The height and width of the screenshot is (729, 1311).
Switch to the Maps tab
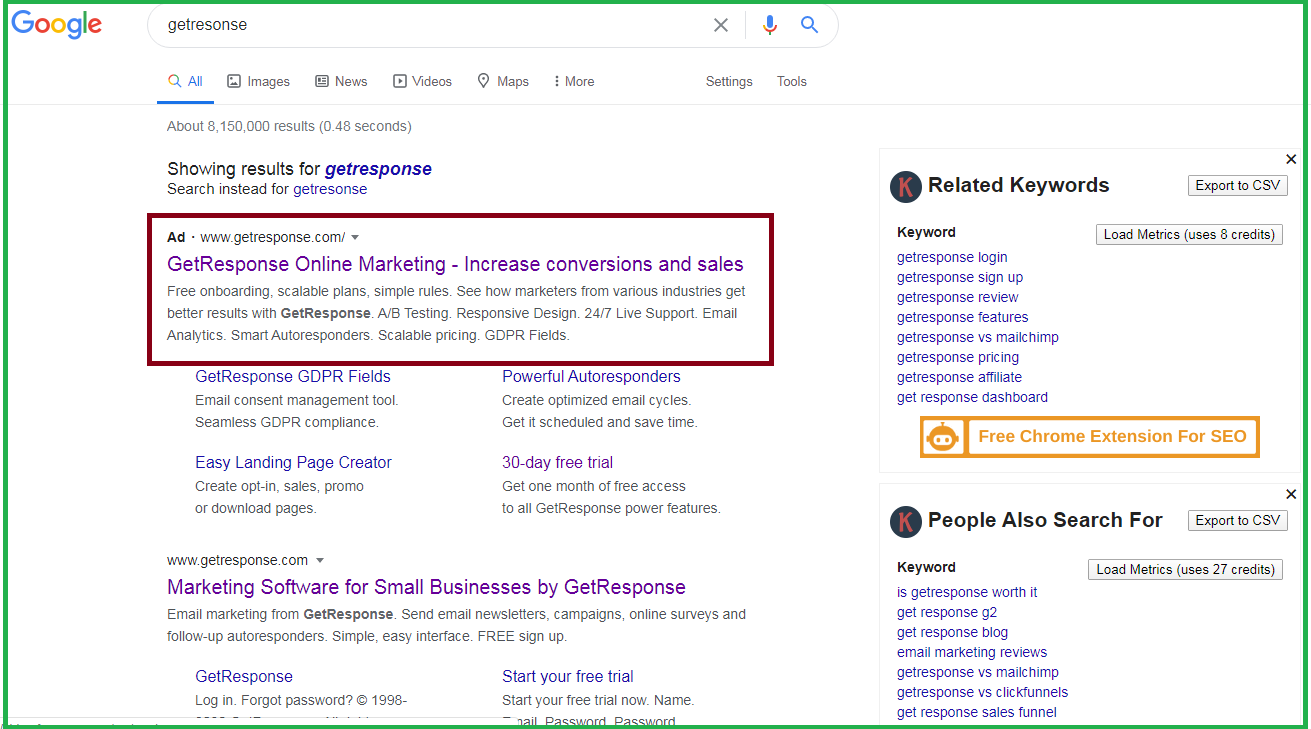[x=503, y=82]
